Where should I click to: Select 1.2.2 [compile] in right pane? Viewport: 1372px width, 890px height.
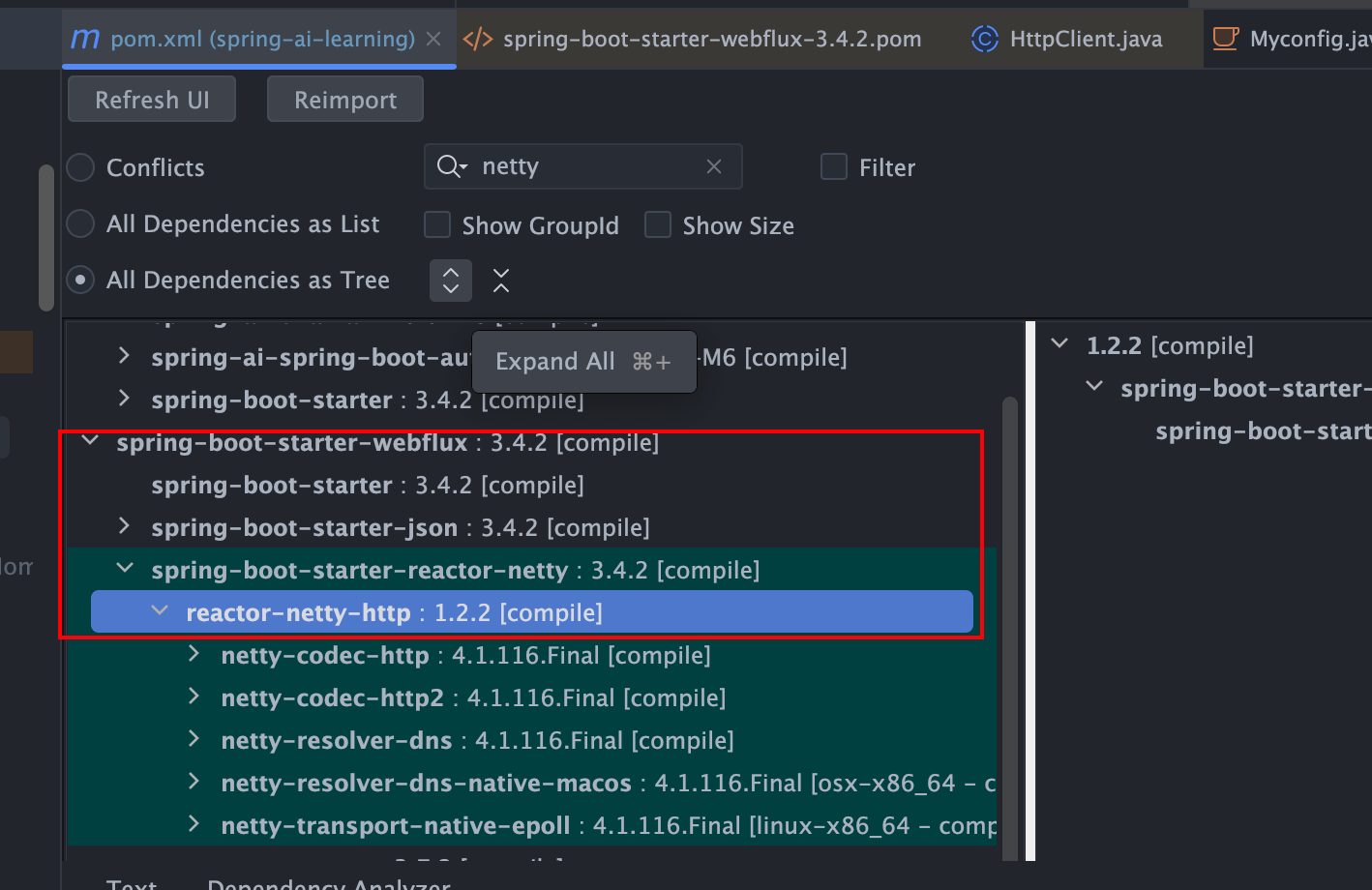click(x=1170, y=345)
